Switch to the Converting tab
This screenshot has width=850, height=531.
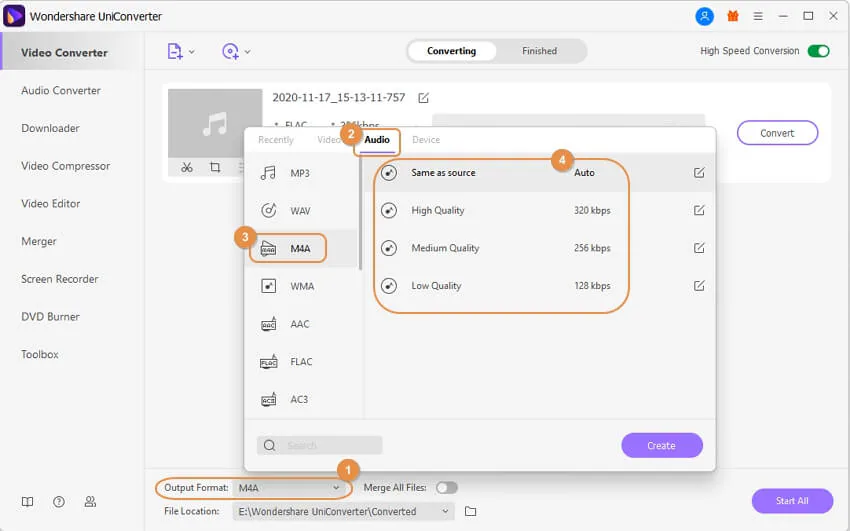452,51
